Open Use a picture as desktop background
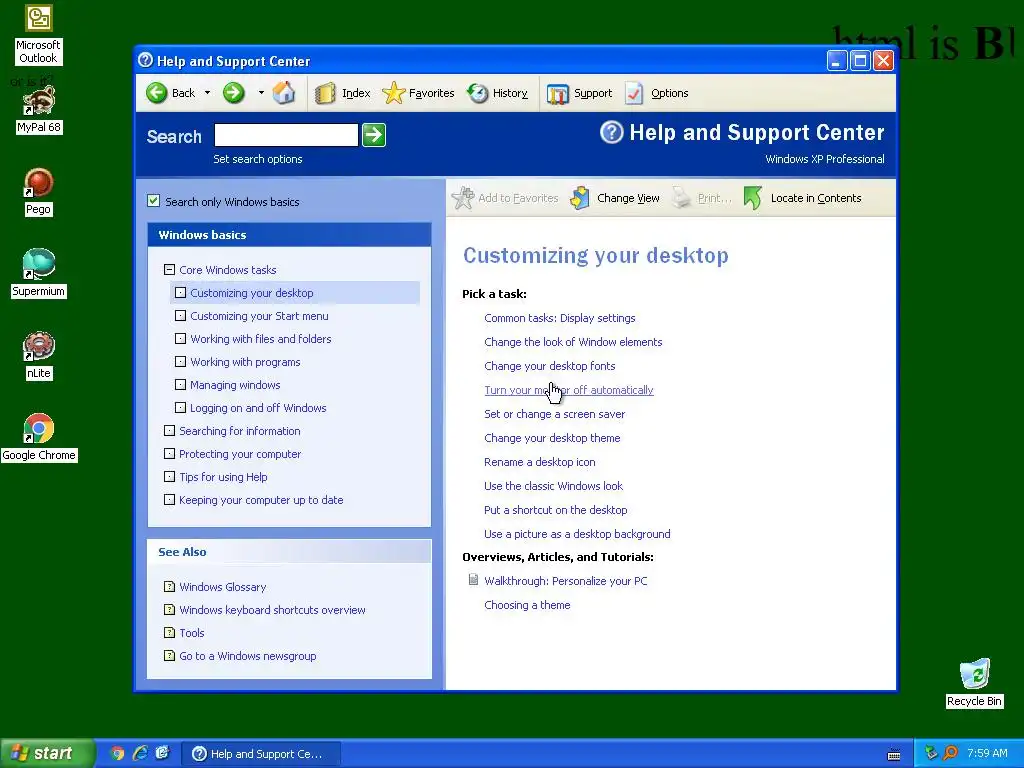 pos(577,534)
